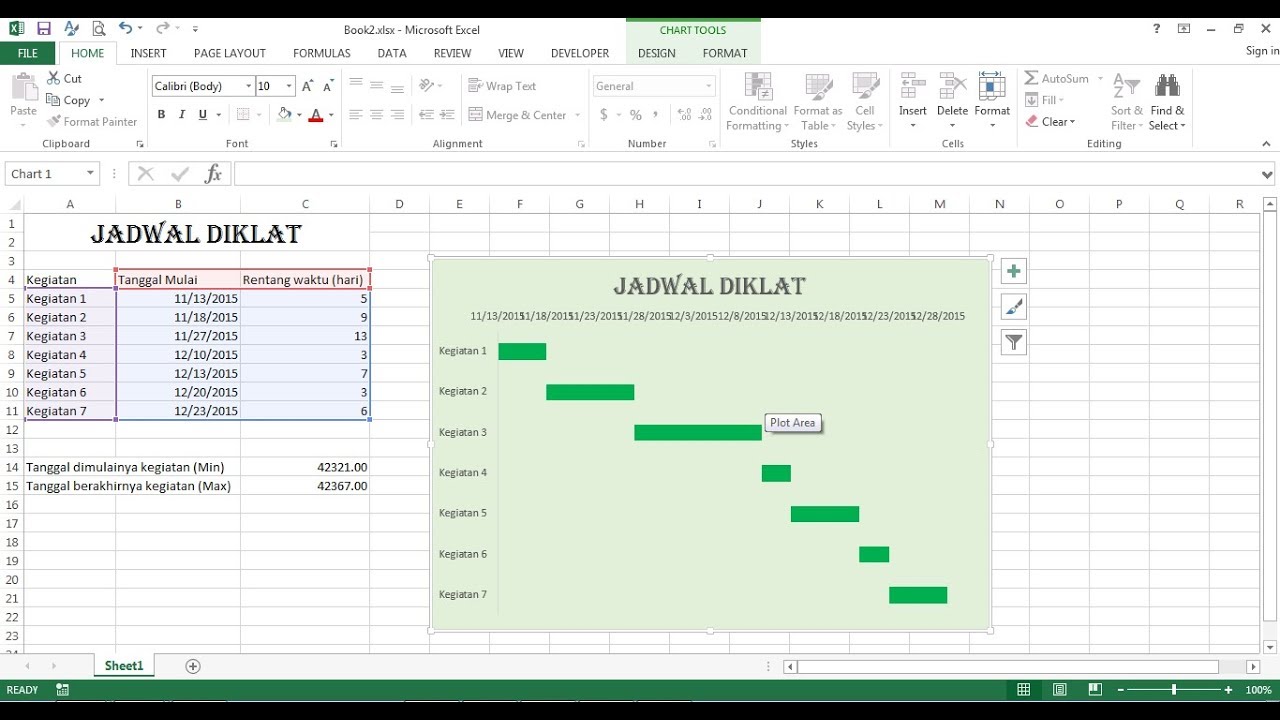Click the Insert Function fx icon
The height and width of the screenshot is (720, 1280).
213,174
